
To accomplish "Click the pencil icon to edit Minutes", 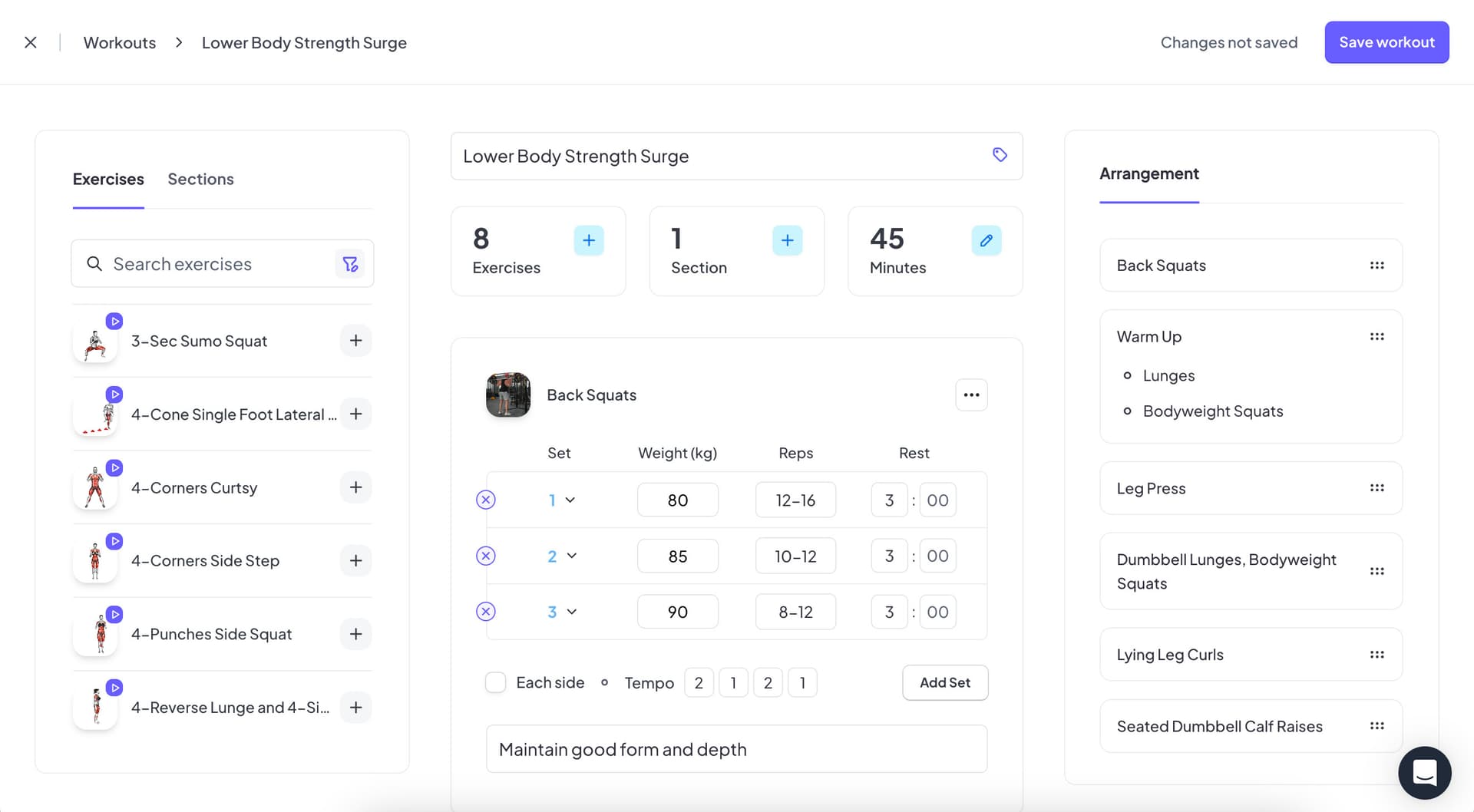I will tap(986, 239).
